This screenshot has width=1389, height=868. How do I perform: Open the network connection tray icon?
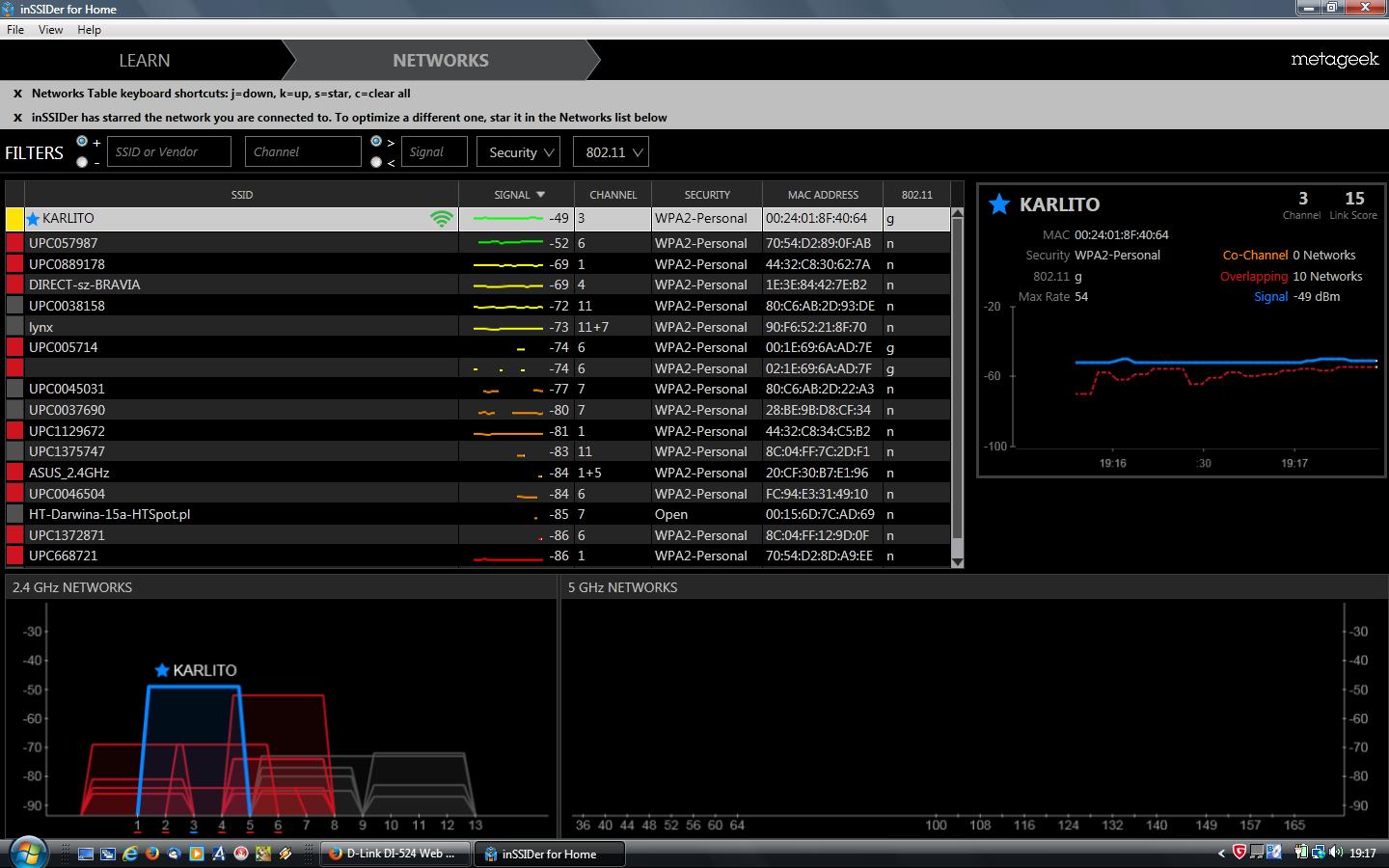click(1318, 853)
